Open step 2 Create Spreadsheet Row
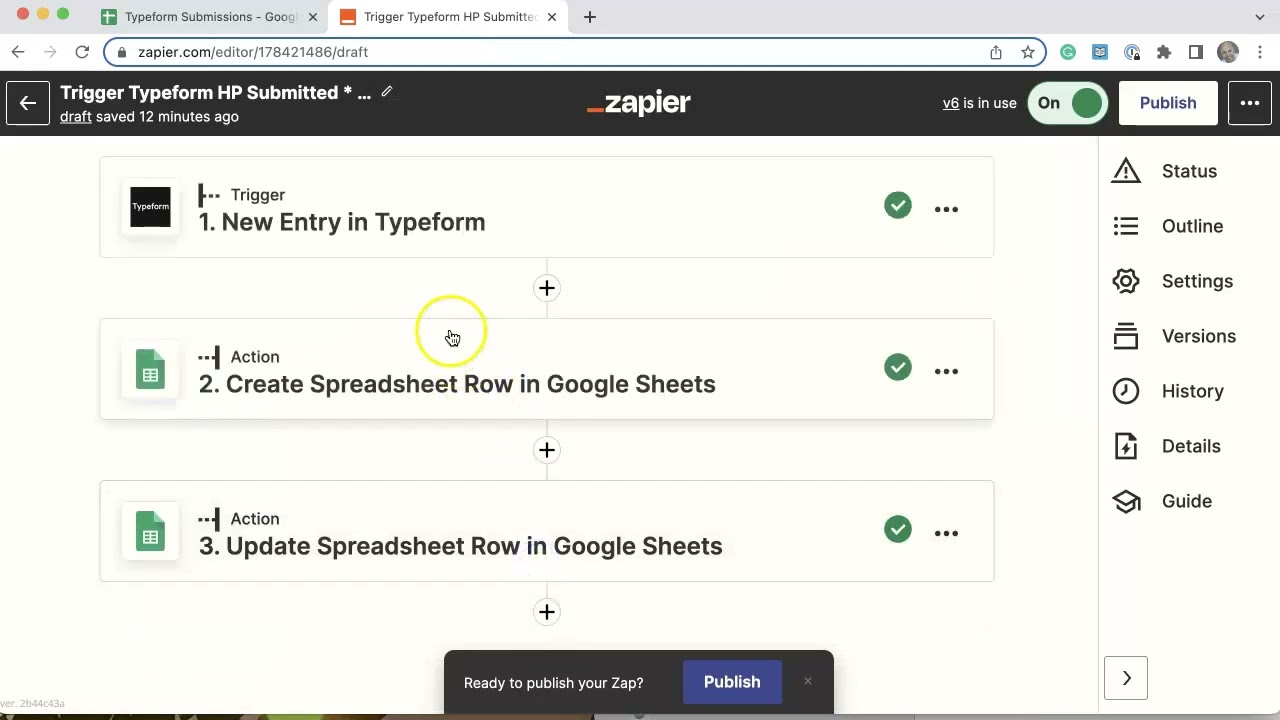Screen dimensions: 1280x720 tap(547, 369)
